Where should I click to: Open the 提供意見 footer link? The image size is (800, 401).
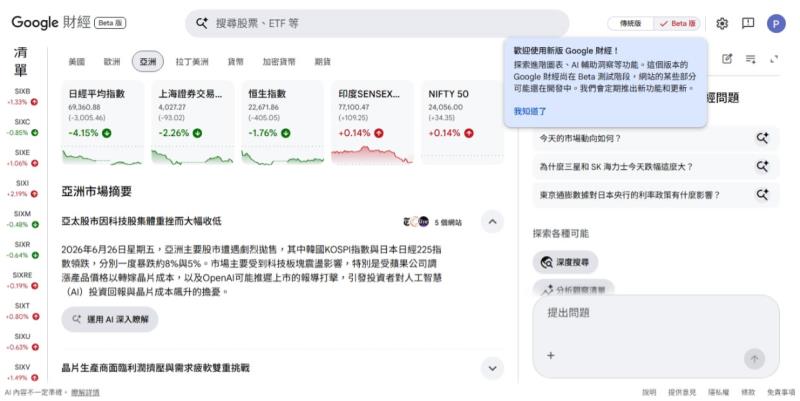pos(682,392)
